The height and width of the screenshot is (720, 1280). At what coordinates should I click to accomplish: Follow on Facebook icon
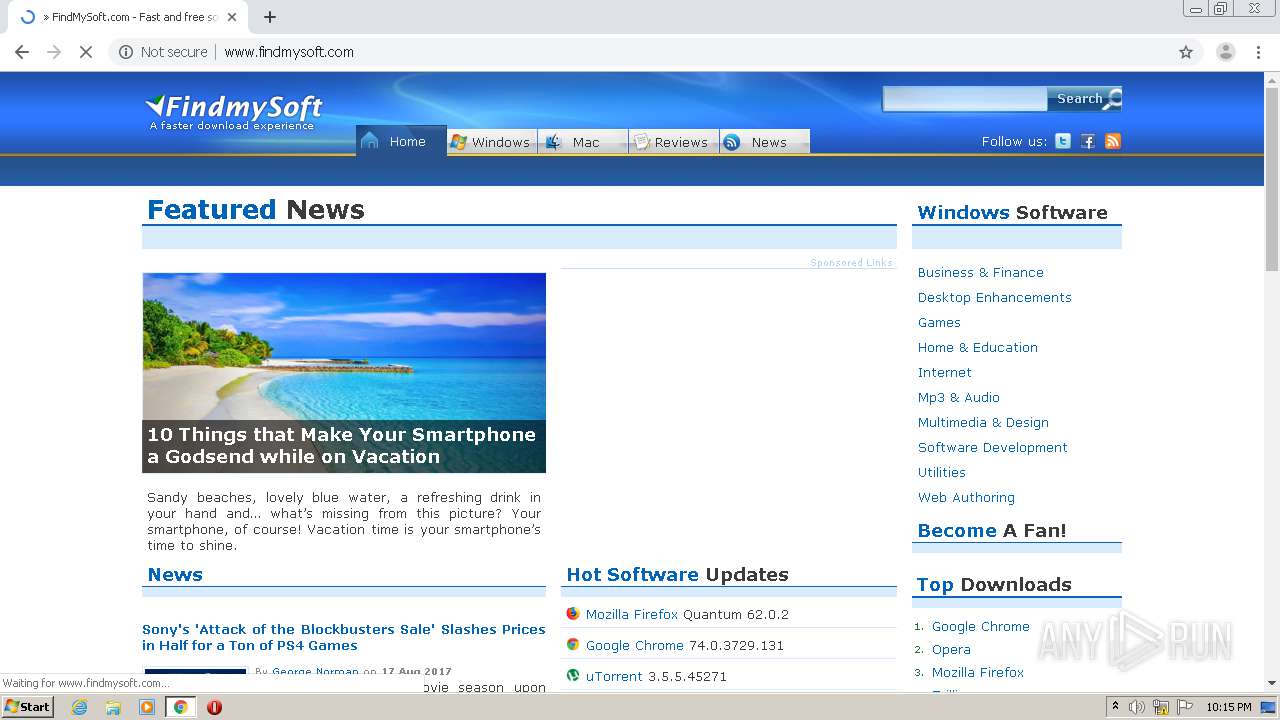click(1088, 141)
